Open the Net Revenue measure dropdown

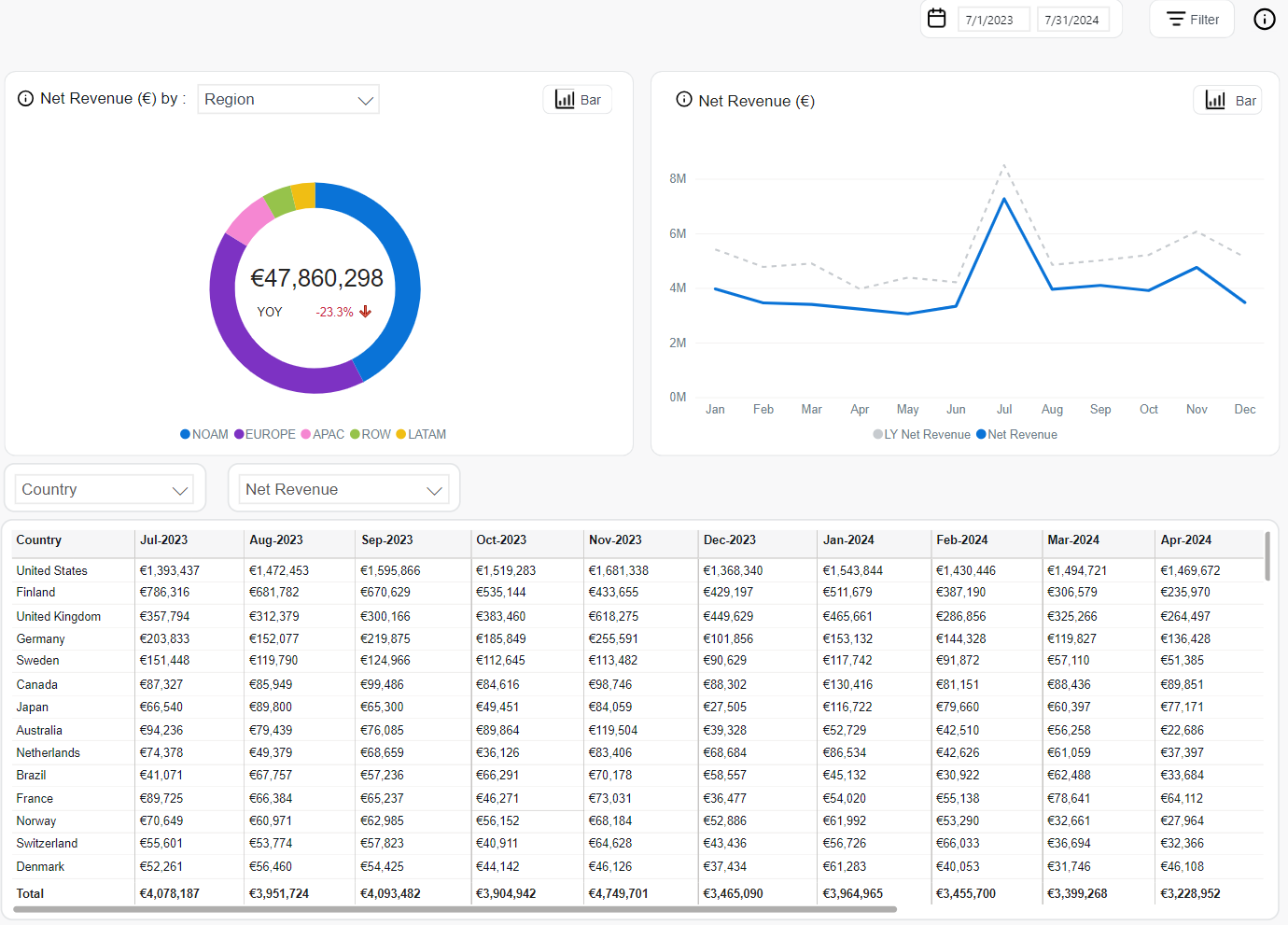pyautogui.click(x=343, y=489)
